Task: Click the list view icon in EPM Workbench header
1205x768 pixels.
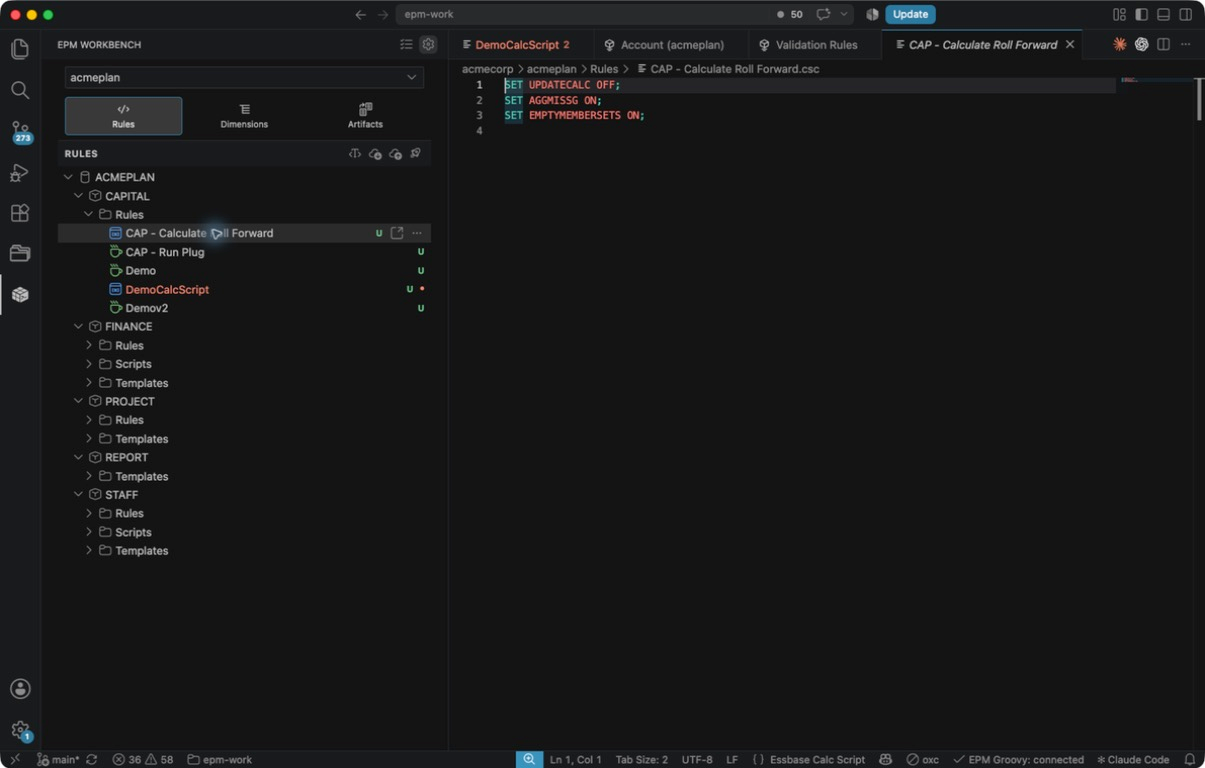Action: 406,45
